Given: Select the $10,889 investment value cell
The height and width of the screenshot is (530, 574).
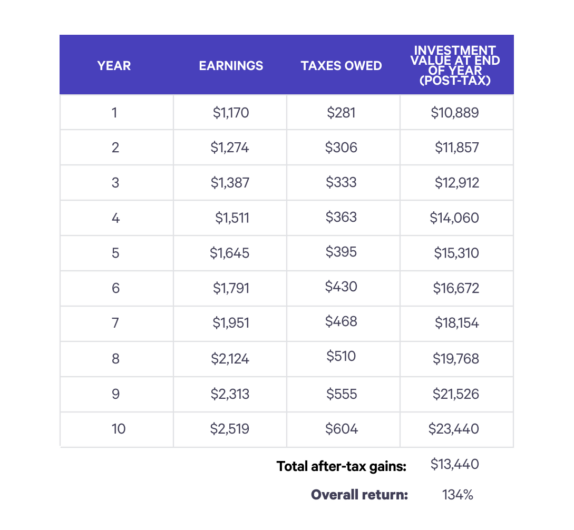Looking at the screenshot, I should [455, 112].
